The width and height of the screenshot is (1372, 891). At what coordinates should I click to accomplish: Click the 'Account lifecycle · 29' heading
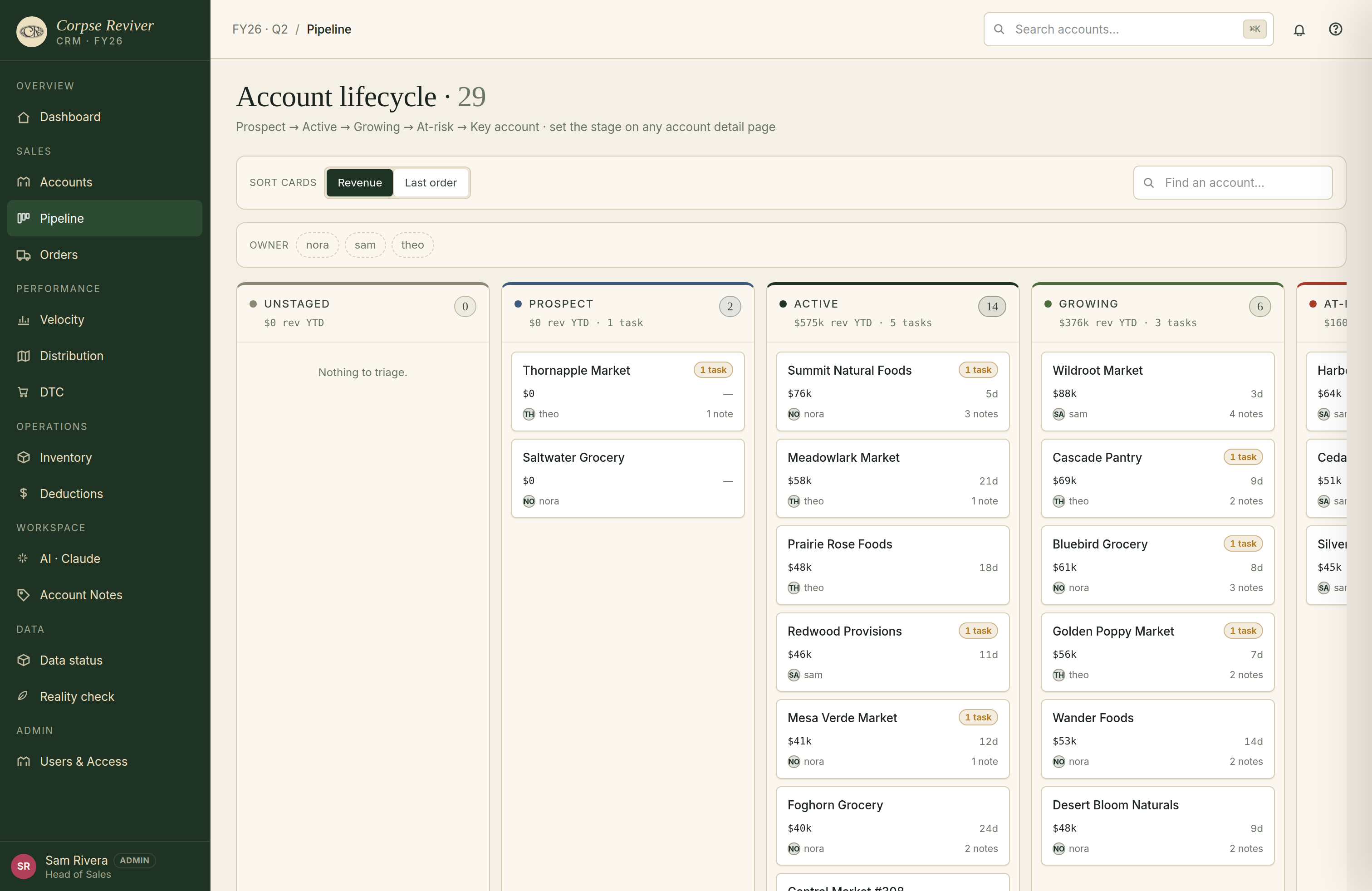361,96
